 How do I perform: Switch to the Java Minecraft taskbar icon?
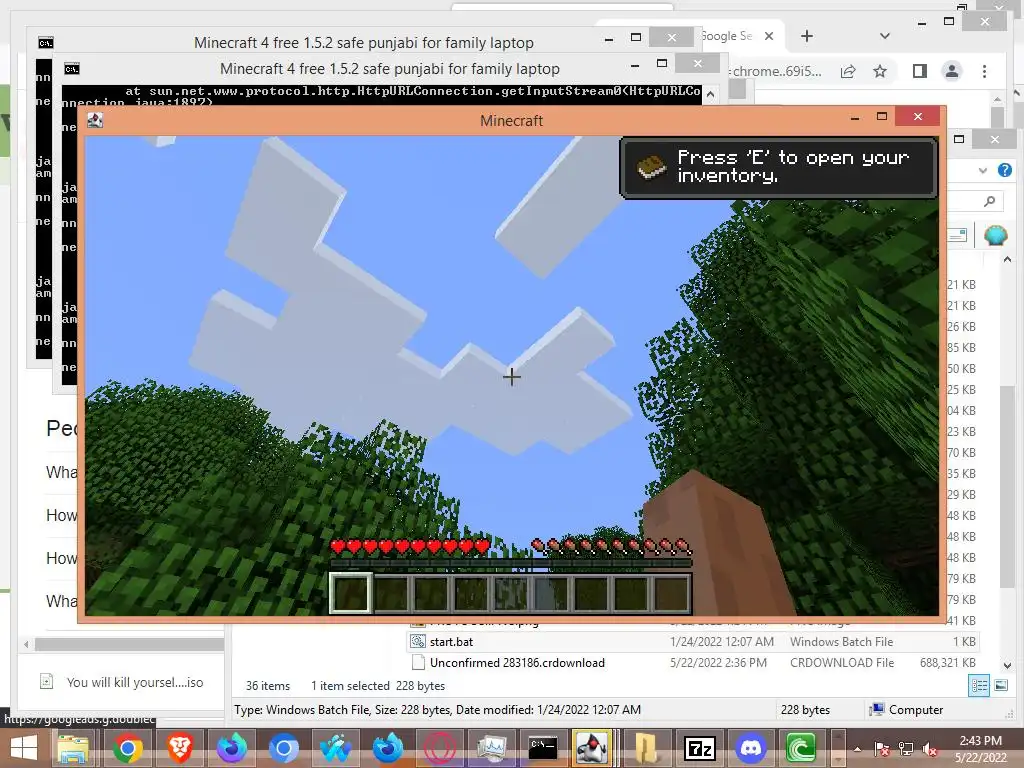pos(593,748)
